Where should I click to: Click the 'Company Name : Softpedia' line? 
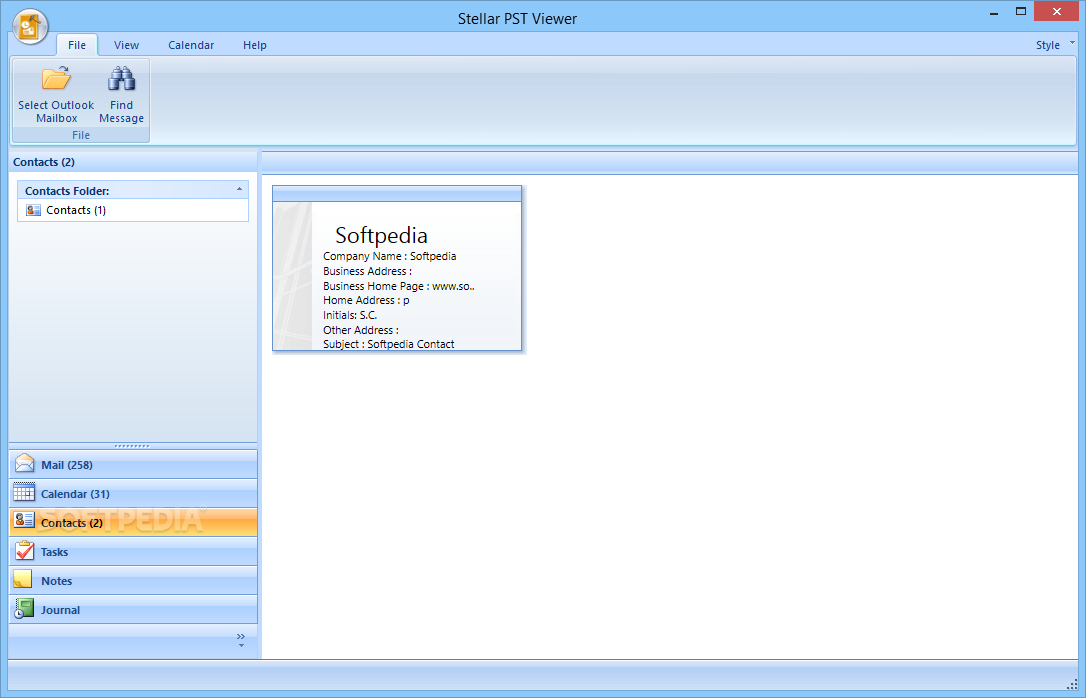(389, 256)
